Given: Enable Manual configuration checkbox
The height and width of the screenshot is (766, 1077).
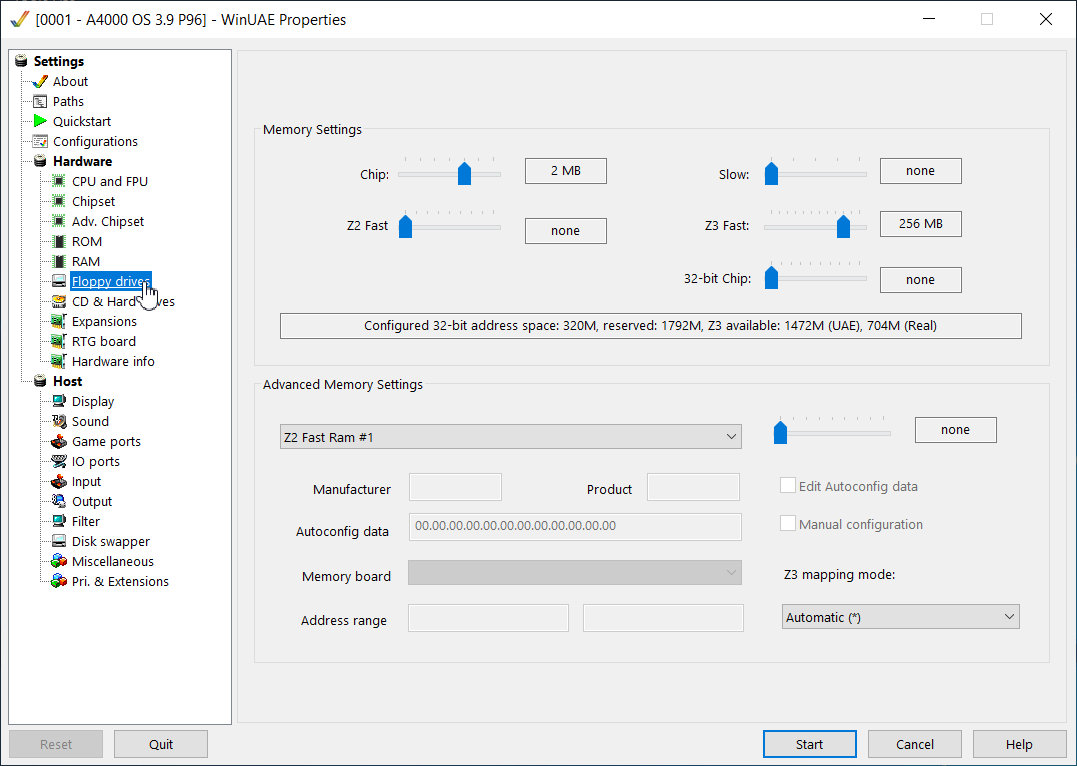Looking at the screenshot, I should (788, 523).
